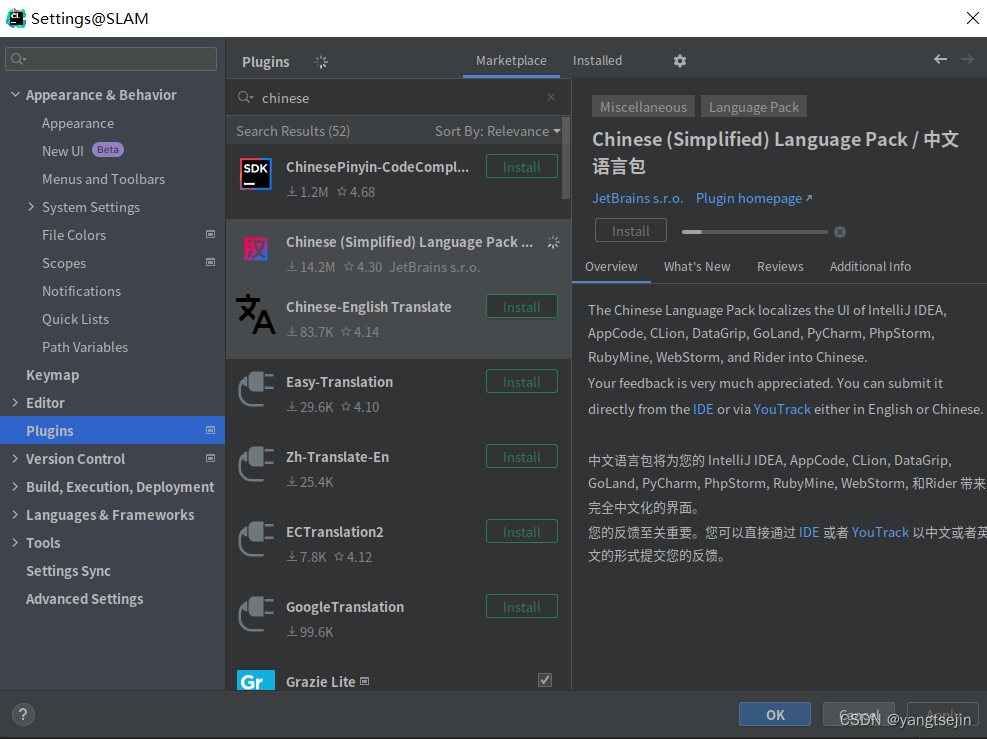The width and height of the screenshot is (987, 739).
Task: Install the Chinese-English Translate plugin
Action: point(522,307)
